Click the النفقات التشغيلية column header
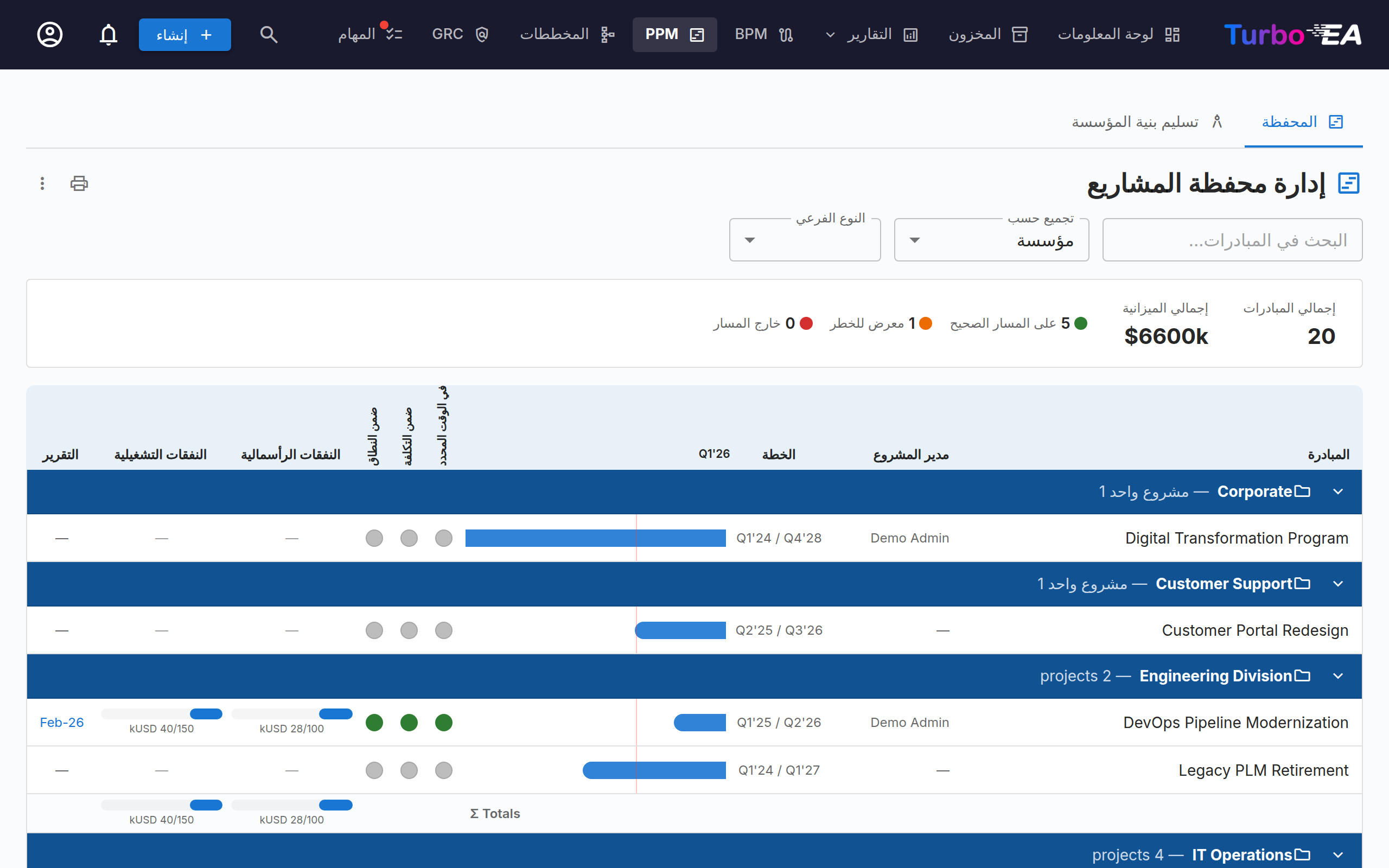 click(160, 455)
